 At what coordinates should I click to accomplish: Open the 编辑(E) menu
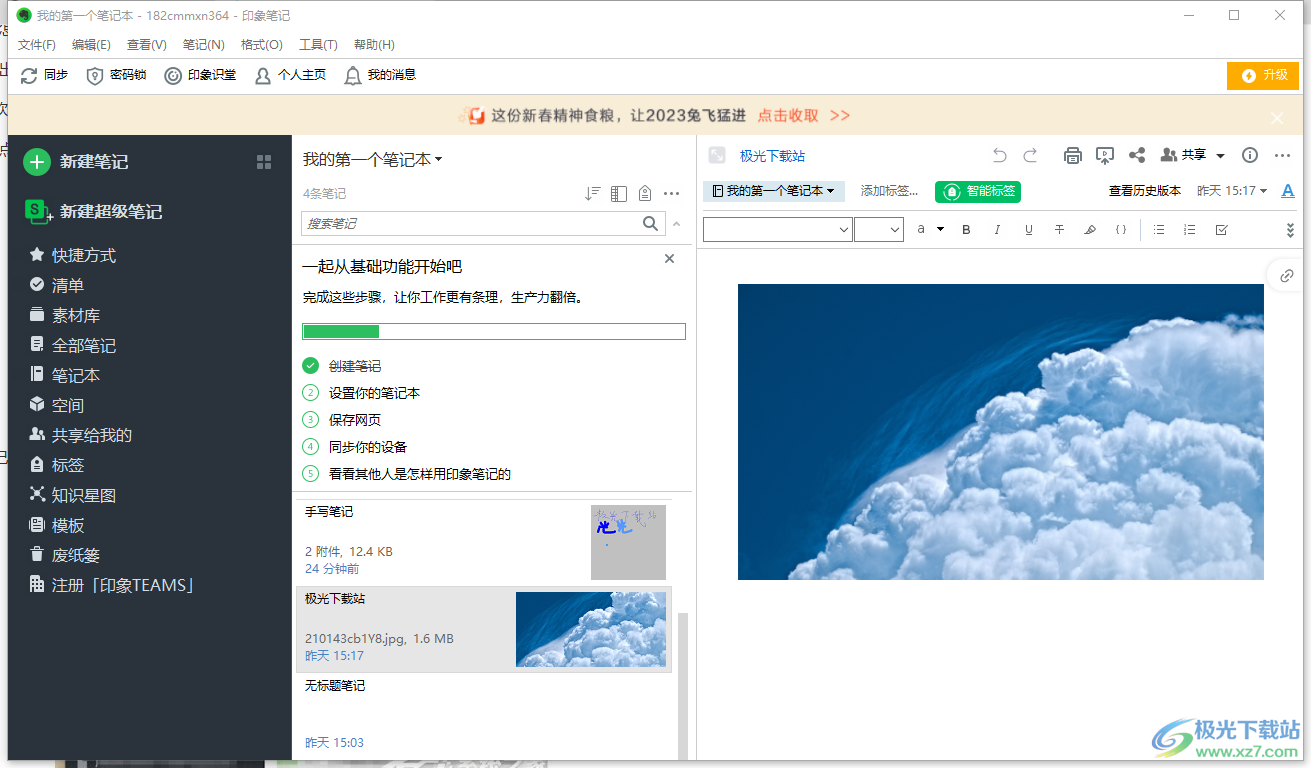[x=91, y=45]
